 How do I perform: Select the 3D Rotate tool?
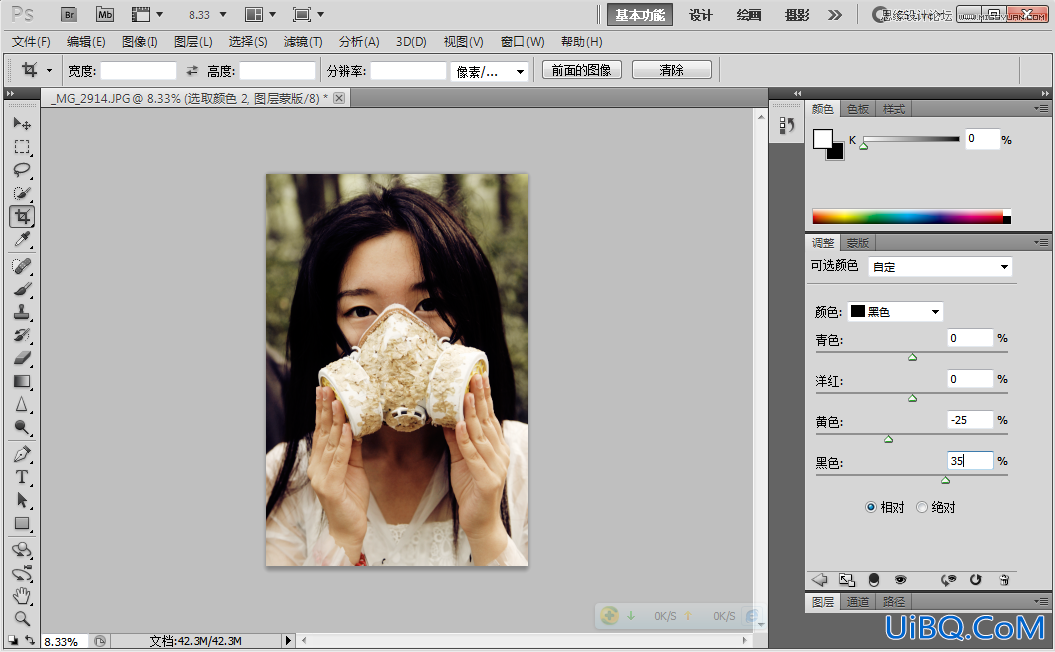point(22,550)
